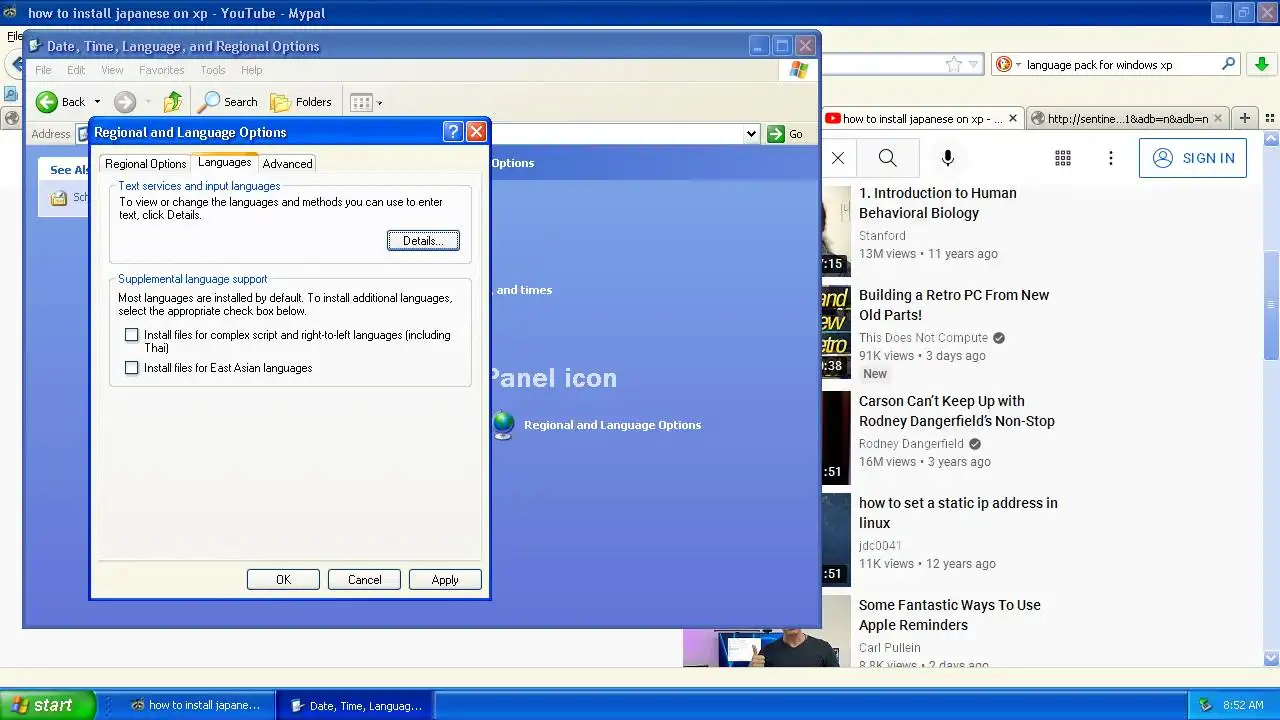1280x720 pixels.
Task: Open the Tools menu
Action: (x=213, y=70)
